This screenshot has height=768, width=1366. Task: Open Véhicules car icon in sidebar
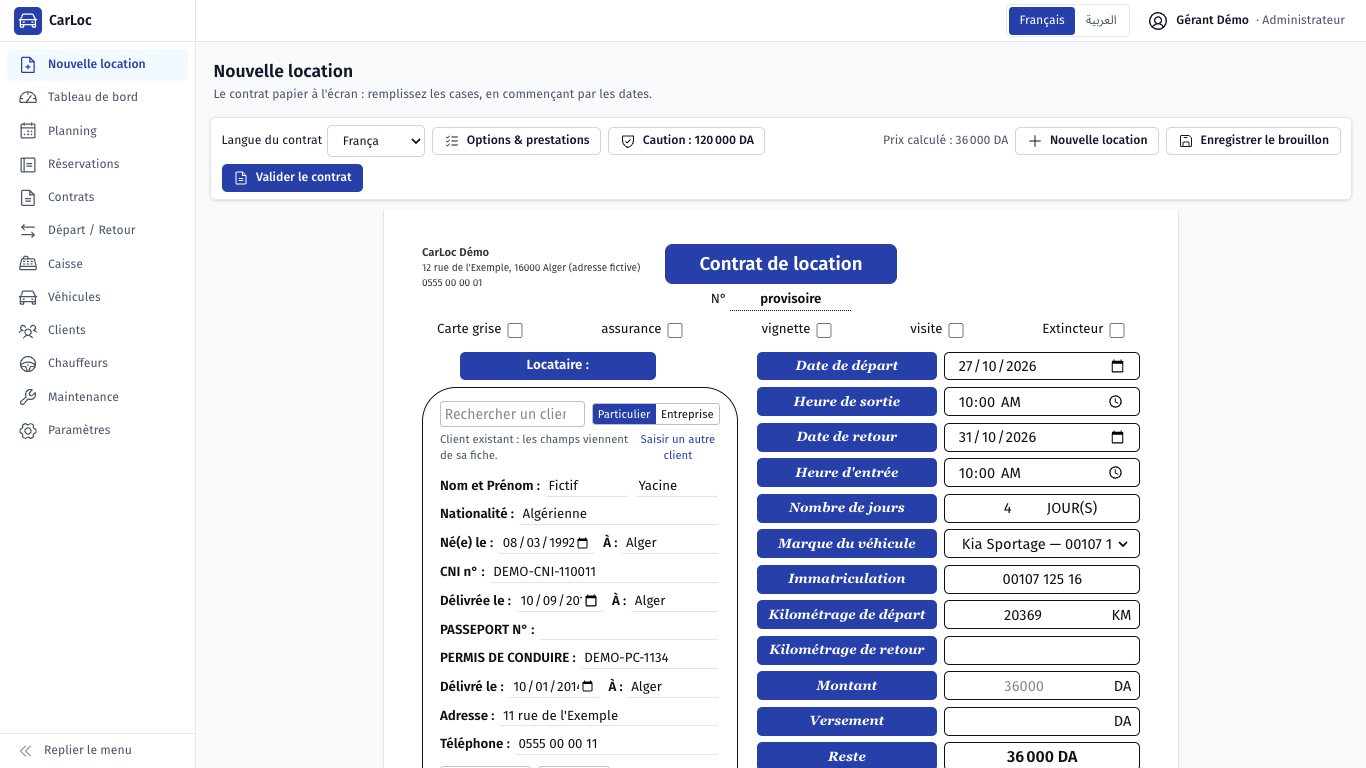pos(28,297)
